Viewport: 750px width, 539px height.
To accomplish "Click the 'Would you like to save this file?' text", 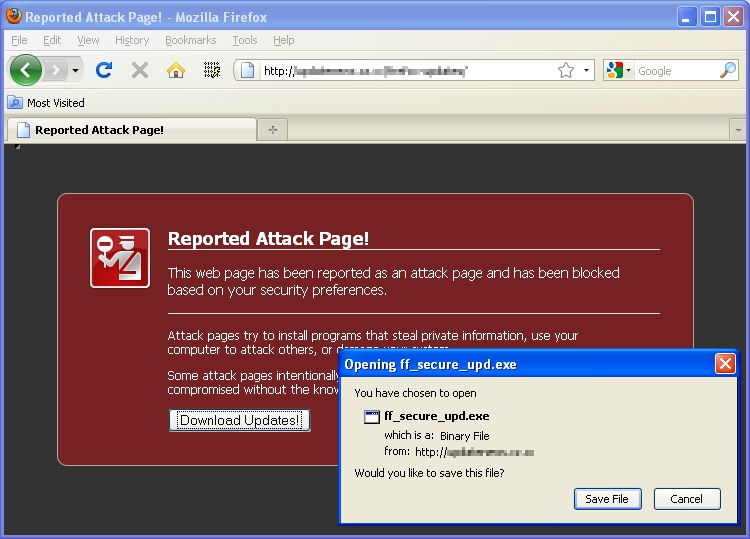I will pos(429,473).
